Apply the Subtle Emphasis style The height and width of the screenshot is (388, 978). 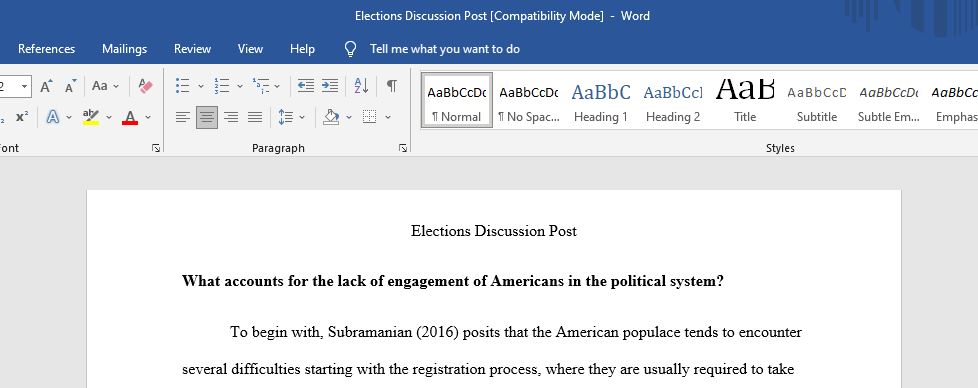[888, 100]
